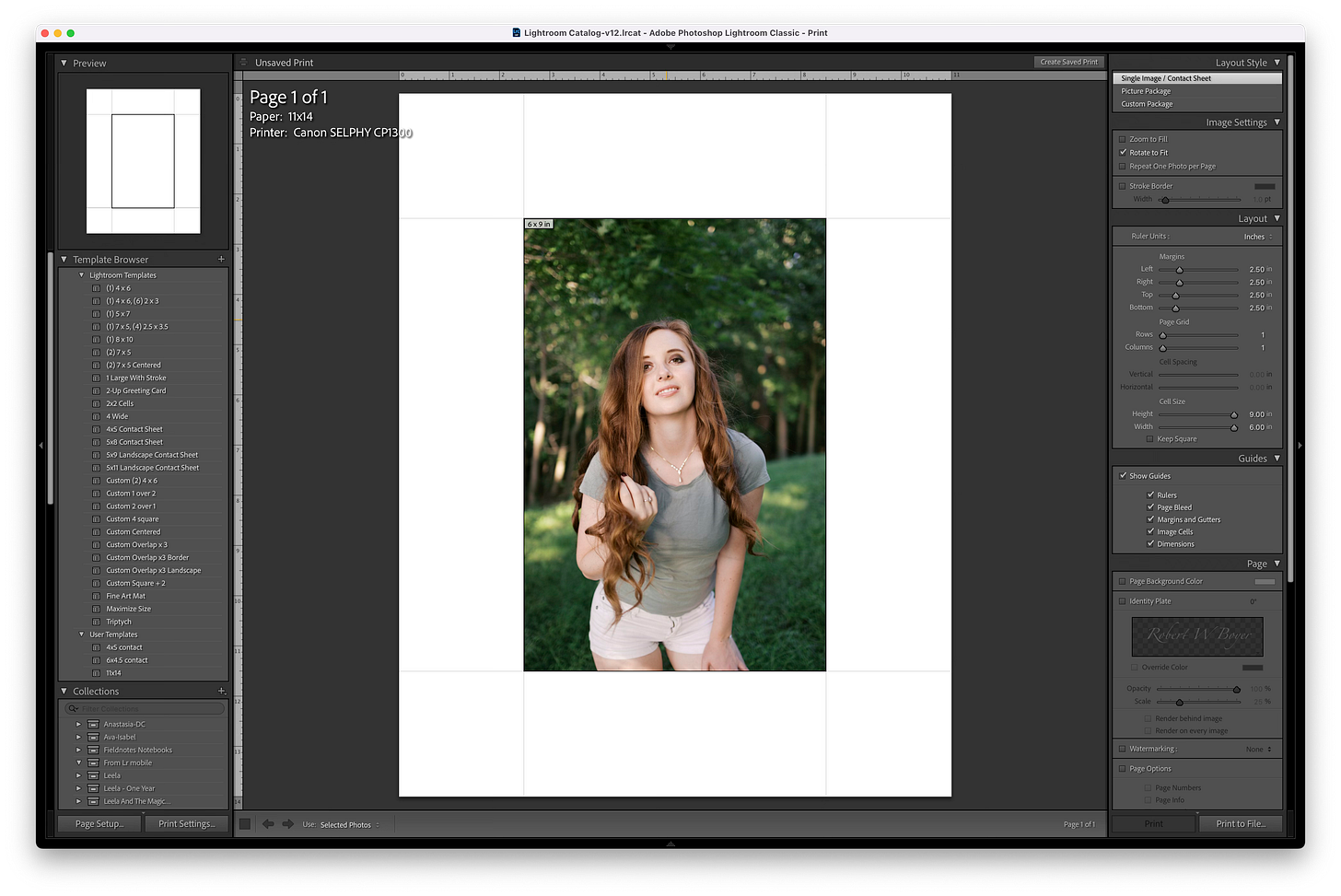Click the plus icon to add a collection
This screenshot has width=1341, height=896.
click(221, 691)
